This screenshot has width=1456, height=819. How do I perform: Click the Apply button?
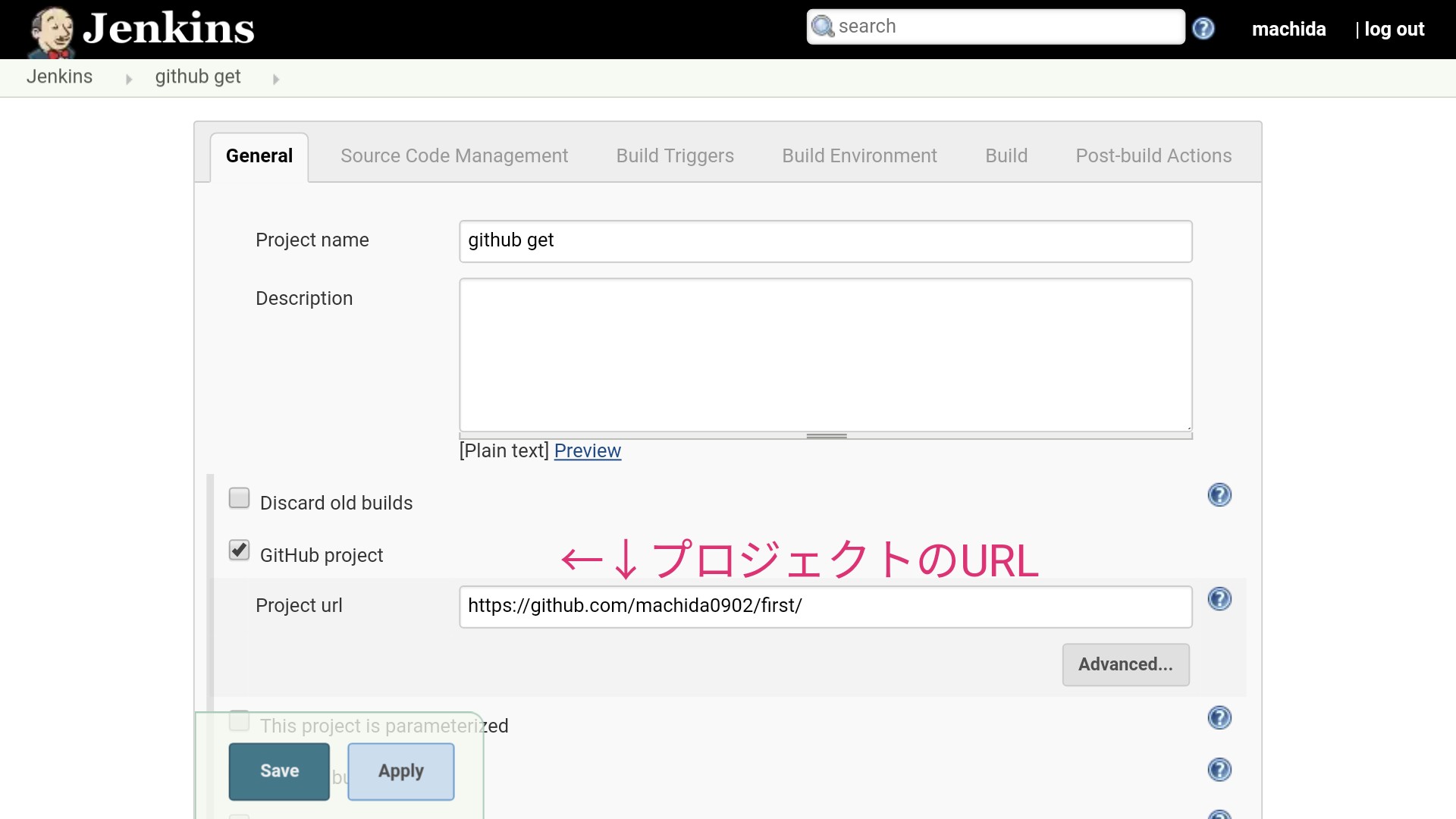click(401, 771)
